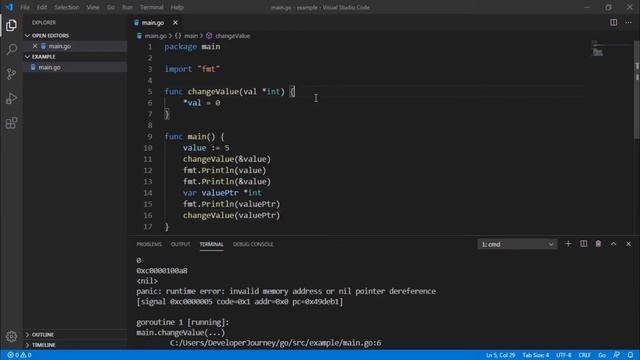Open the Extensions view icon
Screen dimensions: 640x360
(11, 123)
